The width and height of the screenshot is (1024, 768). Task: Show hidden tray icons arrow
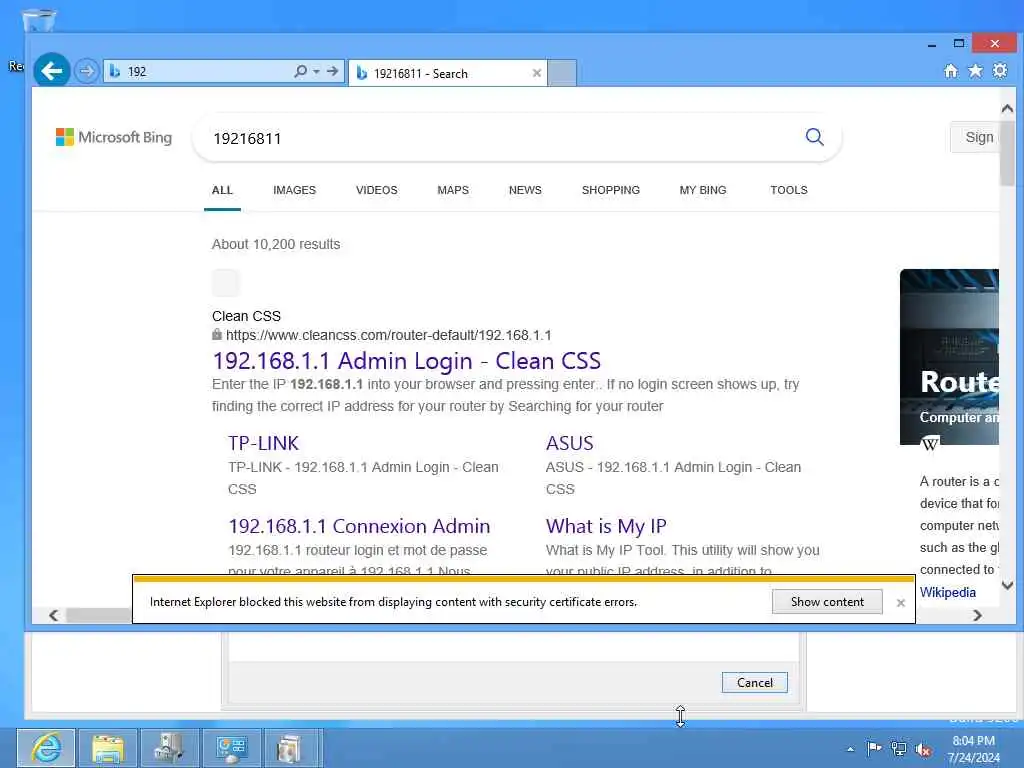coord(850,749)
